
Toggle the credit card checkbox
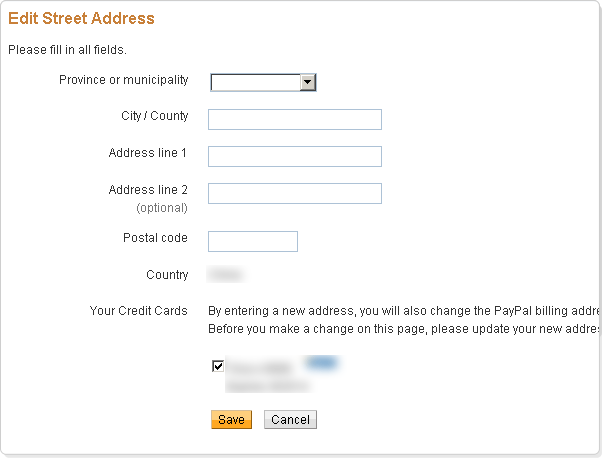pyautogui.click(x=218, y=366)
